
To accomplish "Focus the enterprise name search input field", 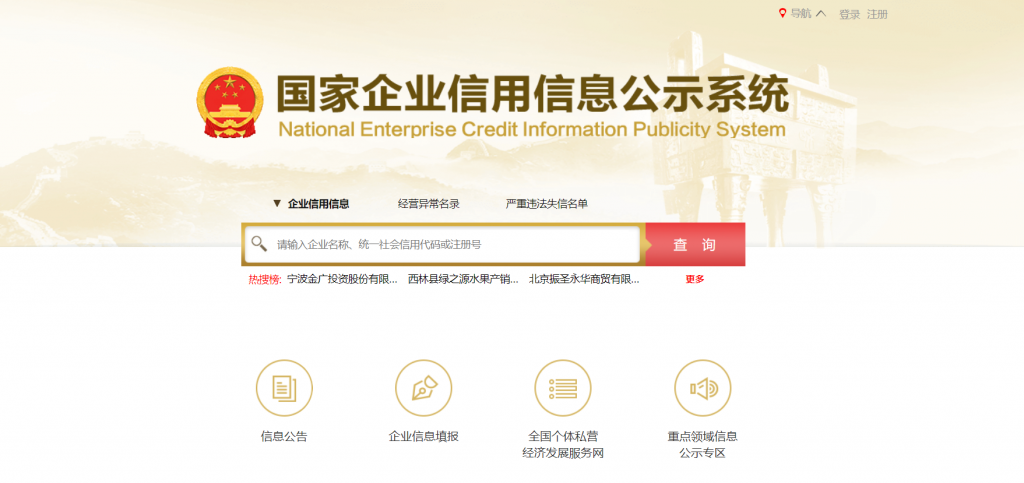I will 455,244.
